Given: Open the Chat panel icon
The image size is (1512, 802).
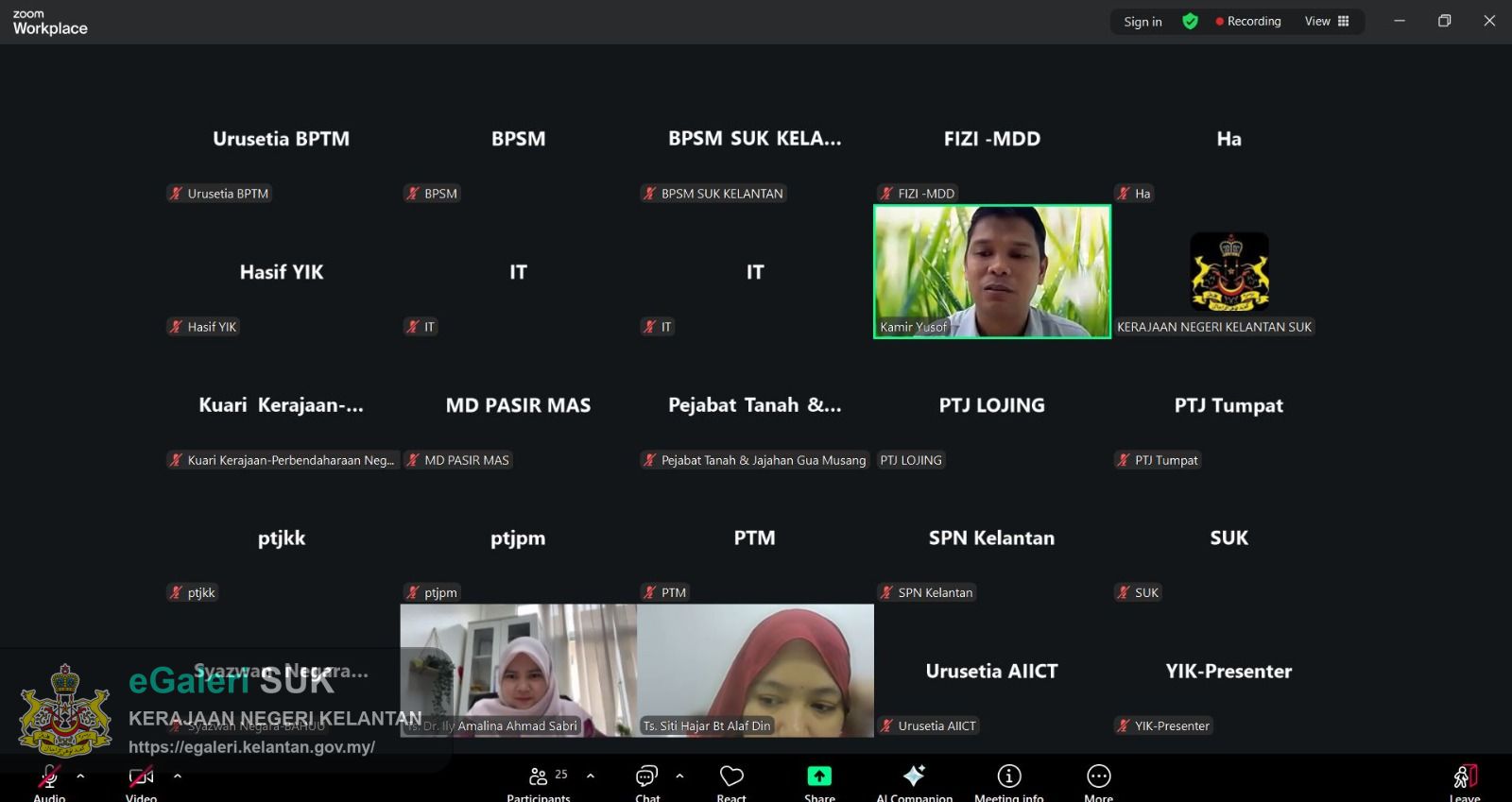Looking at the screenshot, I should tap(646, 776).
